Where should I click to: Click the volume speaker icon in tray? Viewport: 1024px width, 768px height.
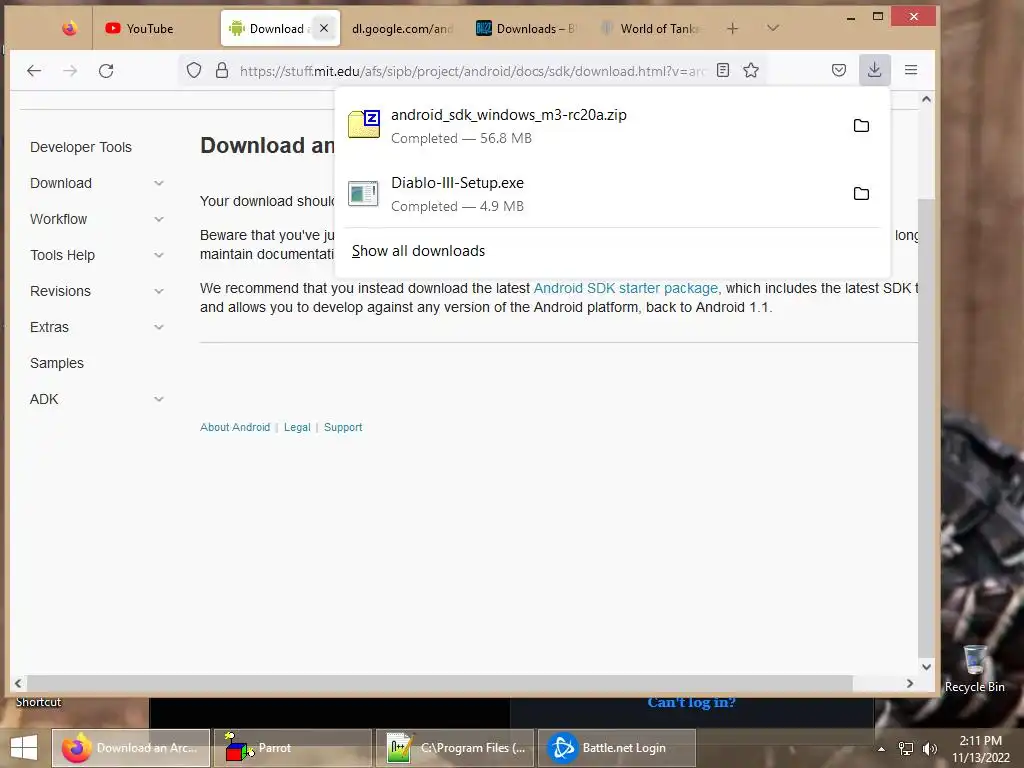(x=929, y=749)
